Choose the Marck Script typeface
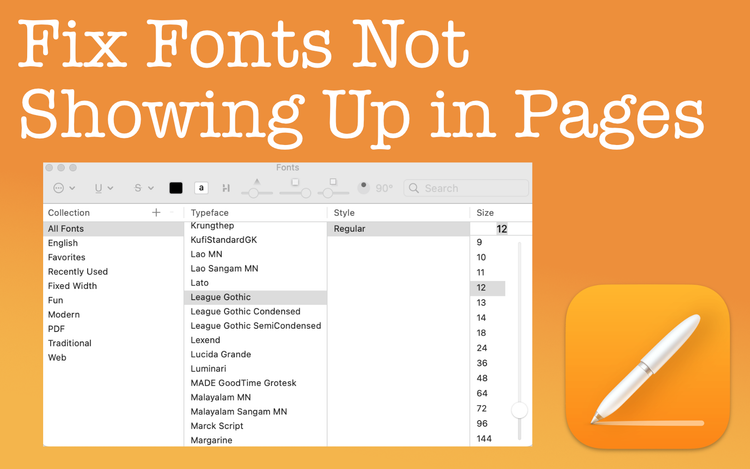Image resolution: width=750 pixels, height=469 pixels. pos(255,426)
